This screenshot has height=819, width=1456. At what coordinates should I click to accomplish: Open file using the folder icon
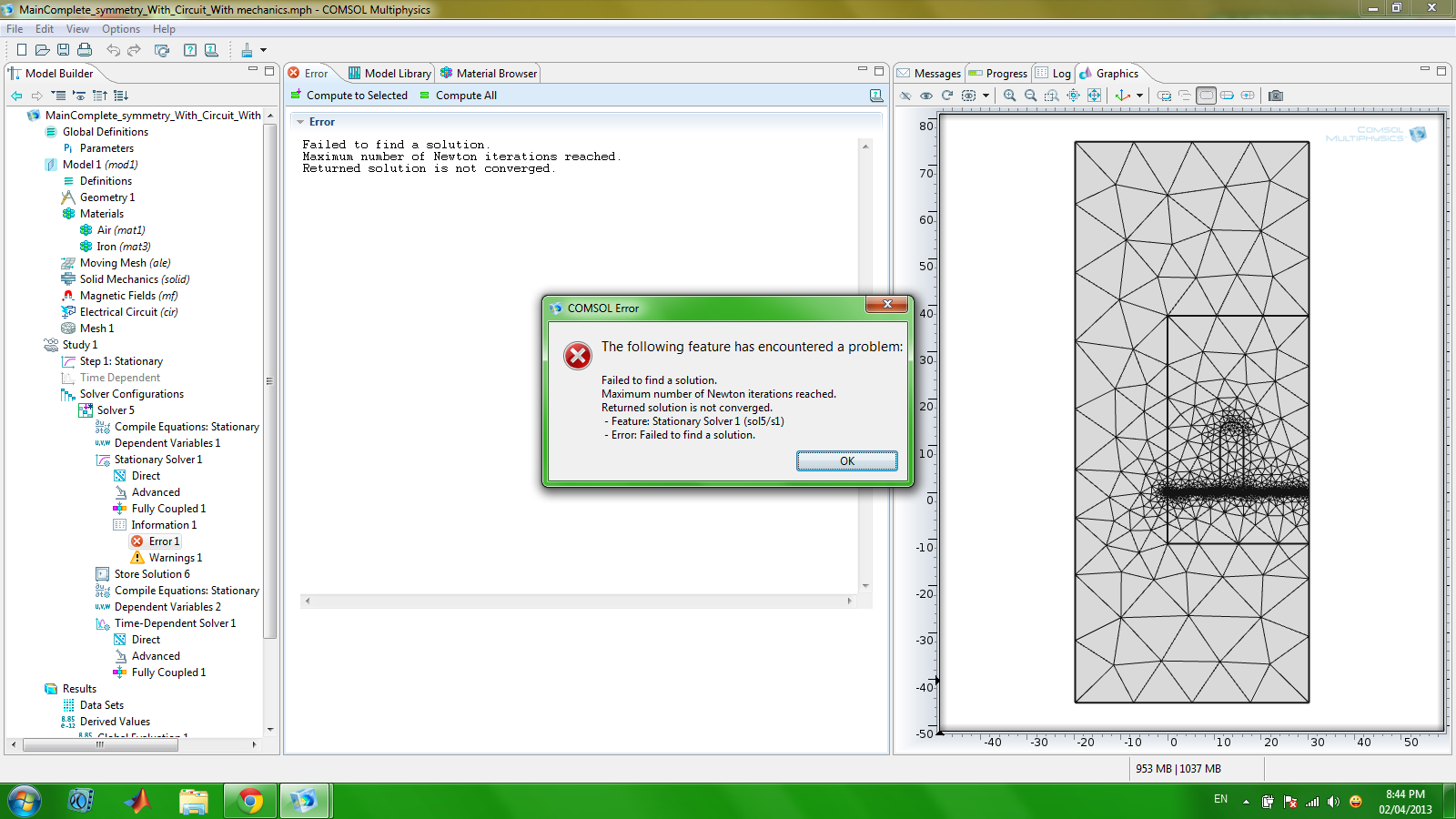point(42,50)
